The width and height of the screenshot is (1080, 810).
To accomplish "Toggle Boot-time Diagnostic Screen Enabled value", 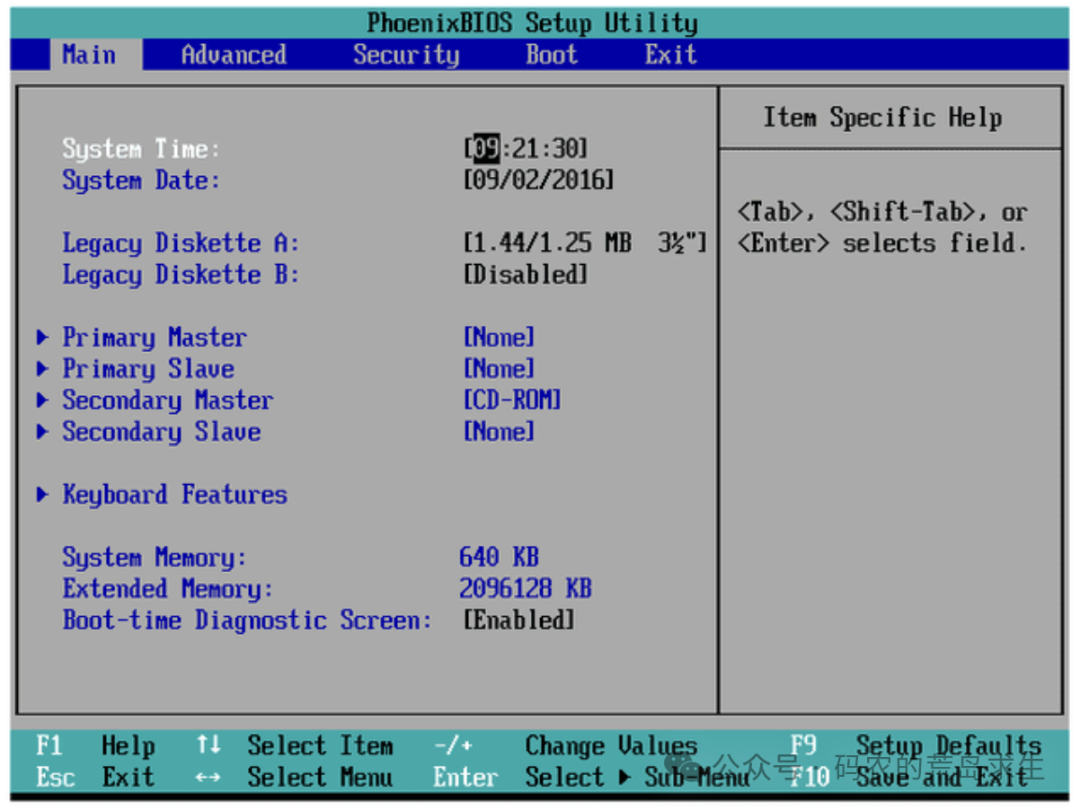I will point(519,620).
